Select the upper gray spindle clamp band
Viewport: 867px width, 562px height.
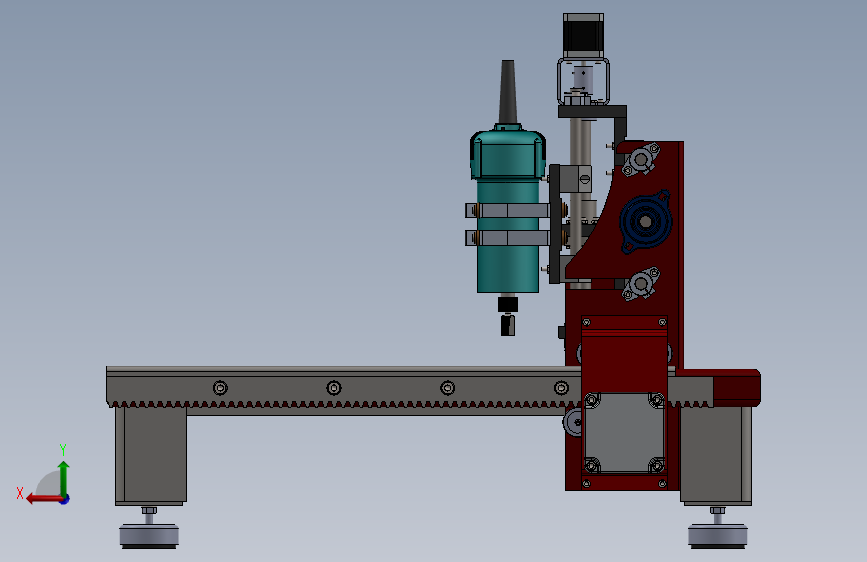[x=507, y=210]
